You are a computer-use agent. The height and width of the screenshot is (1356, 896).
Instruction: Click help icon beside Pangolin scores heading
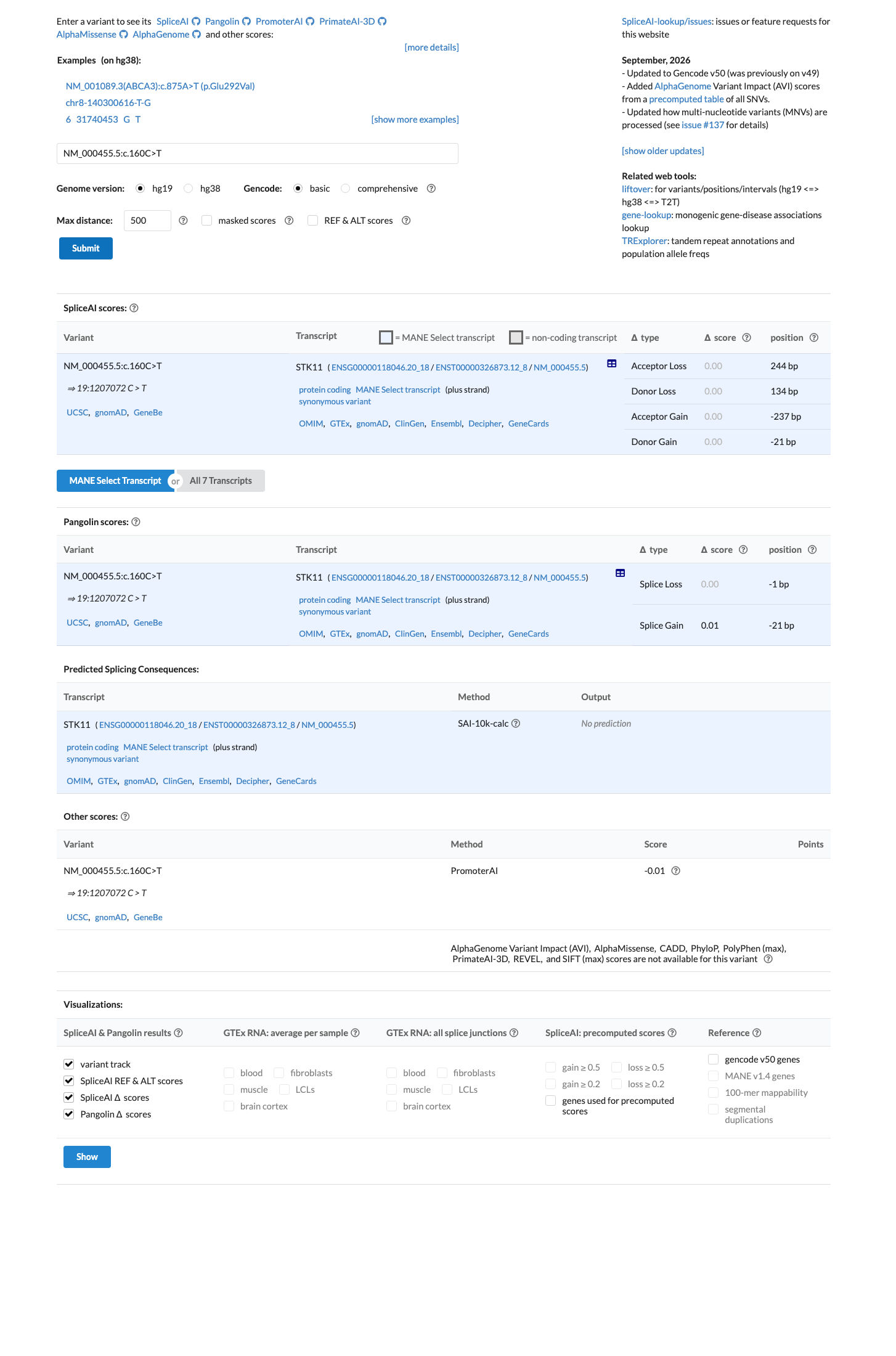click(x=136, y=522)
